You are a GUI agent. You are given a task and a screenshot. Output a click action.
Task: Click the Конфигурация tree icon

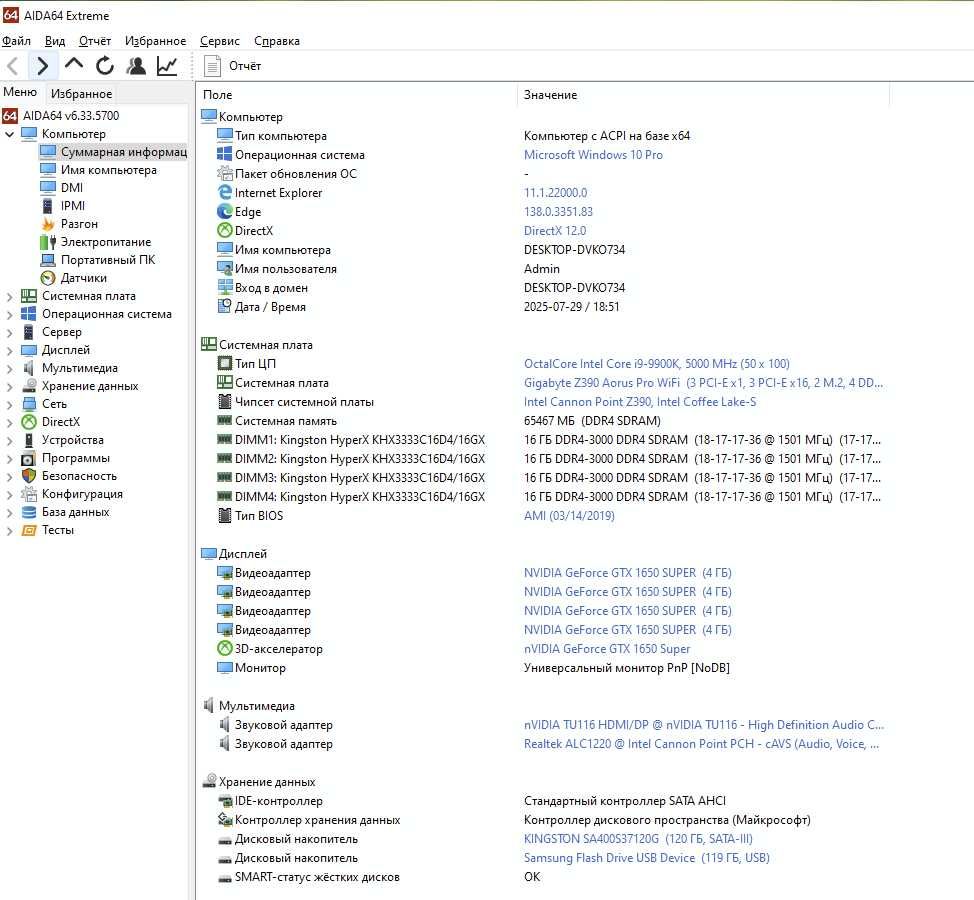(x=29, y=494)
